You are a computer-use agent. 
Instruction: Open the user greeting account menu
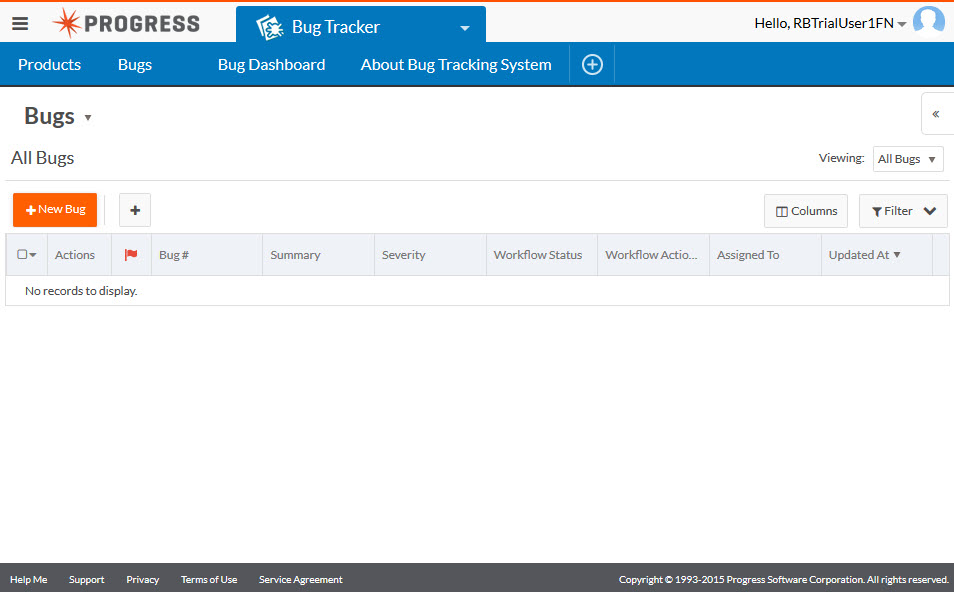click(830, 23)
